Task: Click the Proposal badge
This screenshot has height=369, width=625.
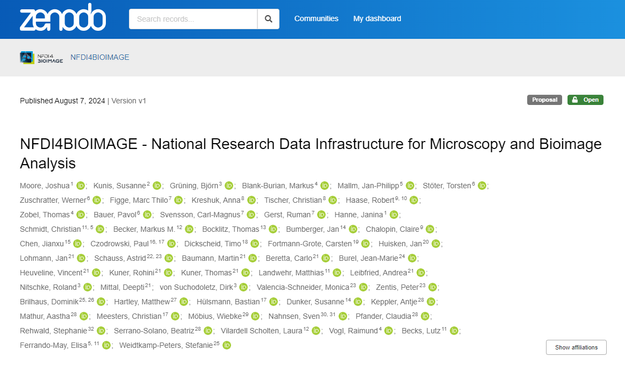Action: 544,100
